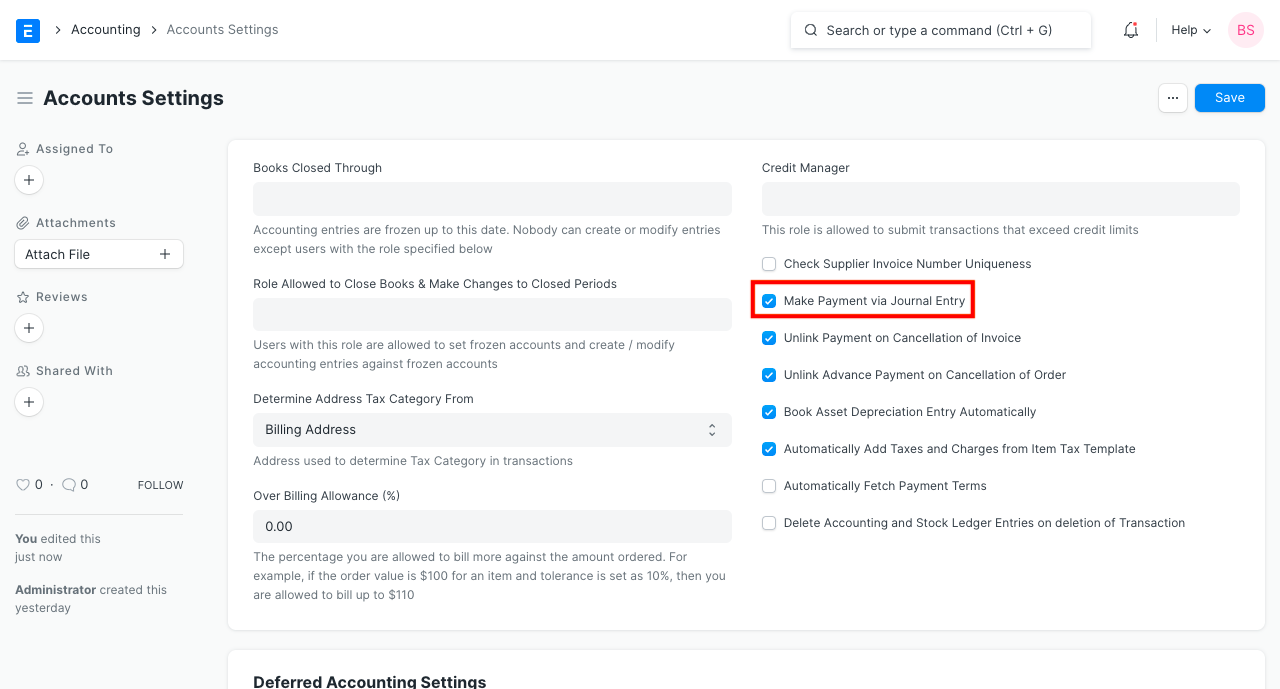Open the notifications bell
1280x689 pixels.
click(1130, 30)
